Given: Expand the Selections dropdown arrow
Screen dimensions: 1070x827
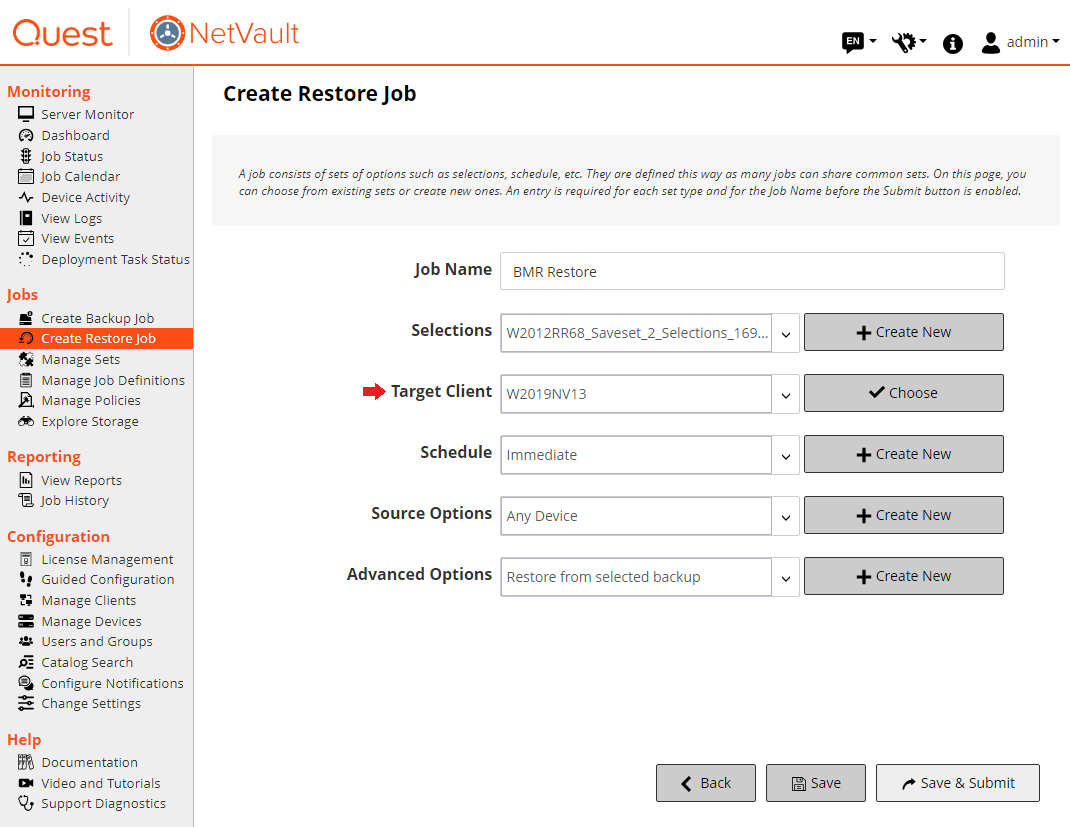Looking at the screenshot, I should tap(786, 333).
